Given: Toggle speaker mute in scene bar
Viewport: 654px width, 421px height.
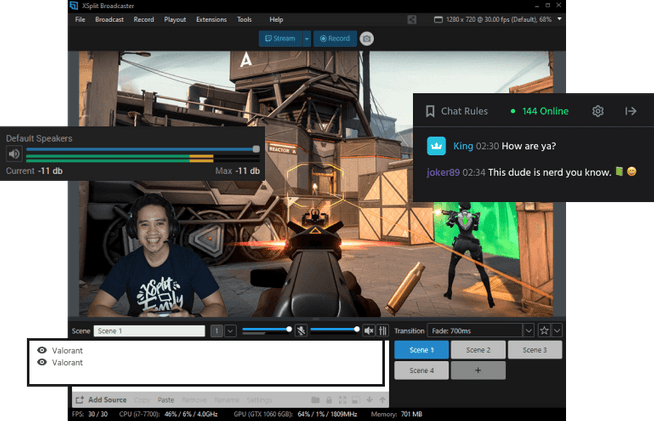Looking at the screenshot, I should [369, 331].
